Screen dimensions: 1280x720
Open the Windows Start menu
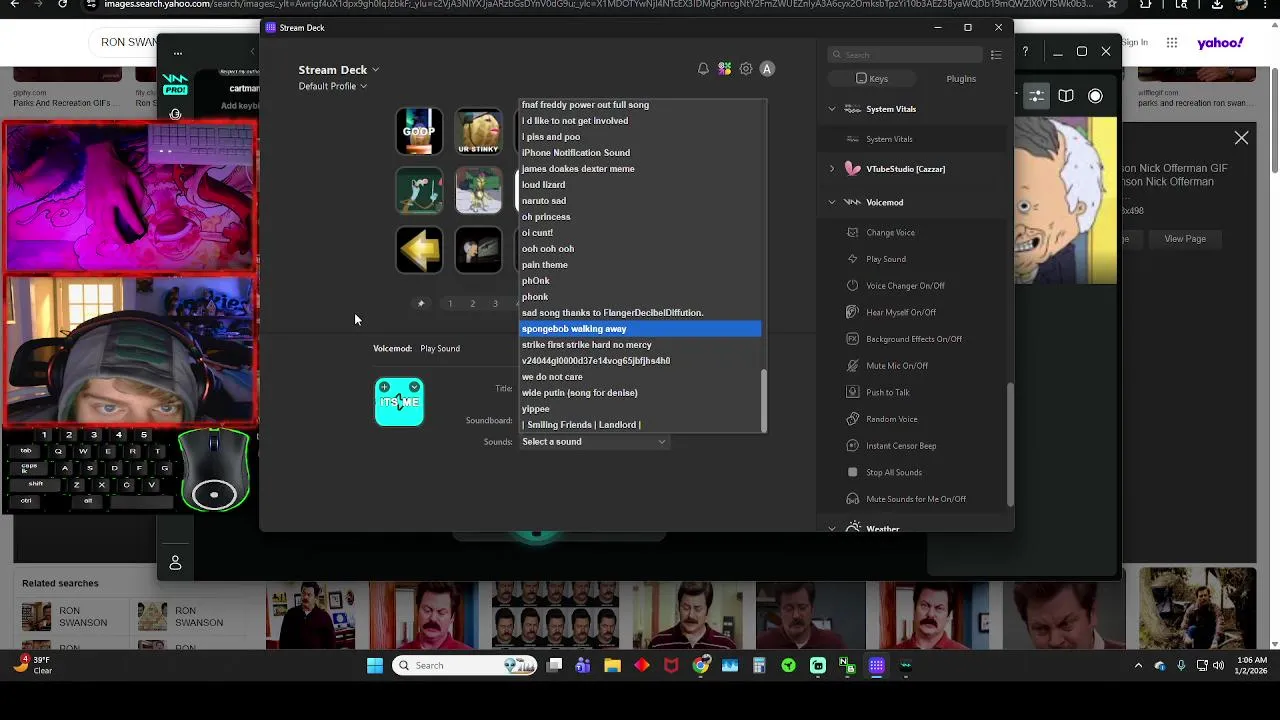point(375,666)
